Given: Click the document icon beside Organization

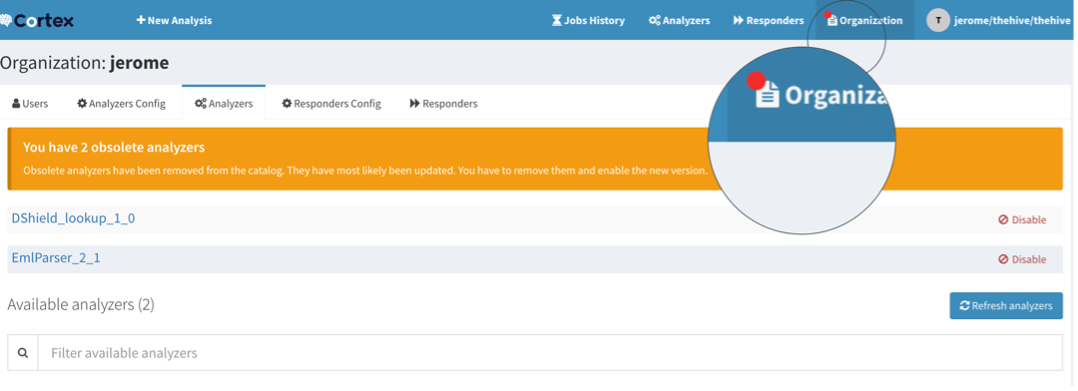Looking at the screenshot, I should point(833,21).
